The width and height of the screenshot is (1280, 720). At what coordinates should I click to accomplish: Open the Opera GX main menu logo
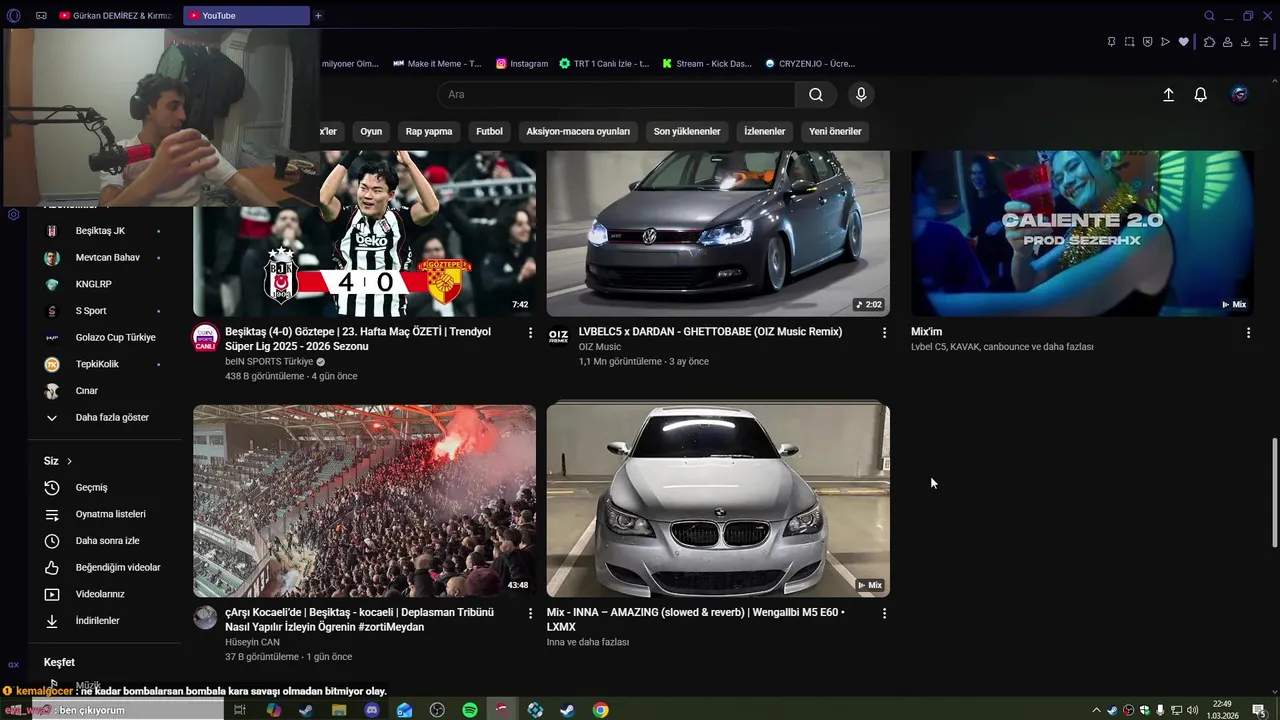(x=13, y=15)
